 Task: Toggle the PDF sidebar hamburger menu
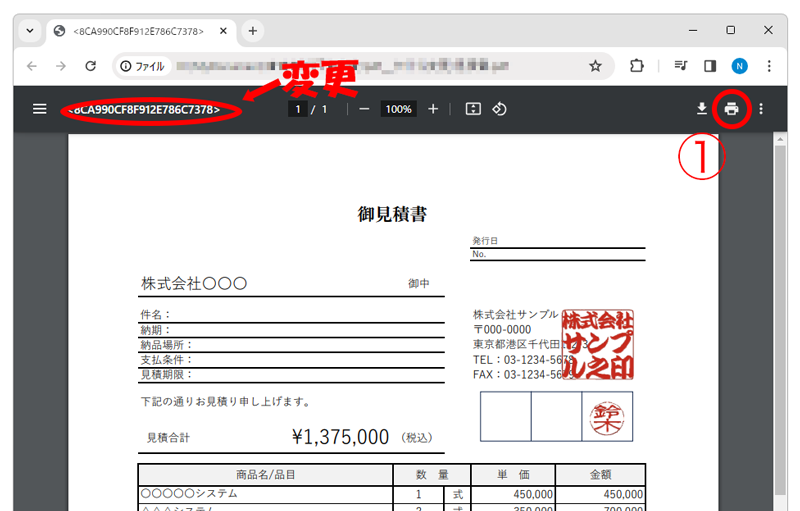40,109
